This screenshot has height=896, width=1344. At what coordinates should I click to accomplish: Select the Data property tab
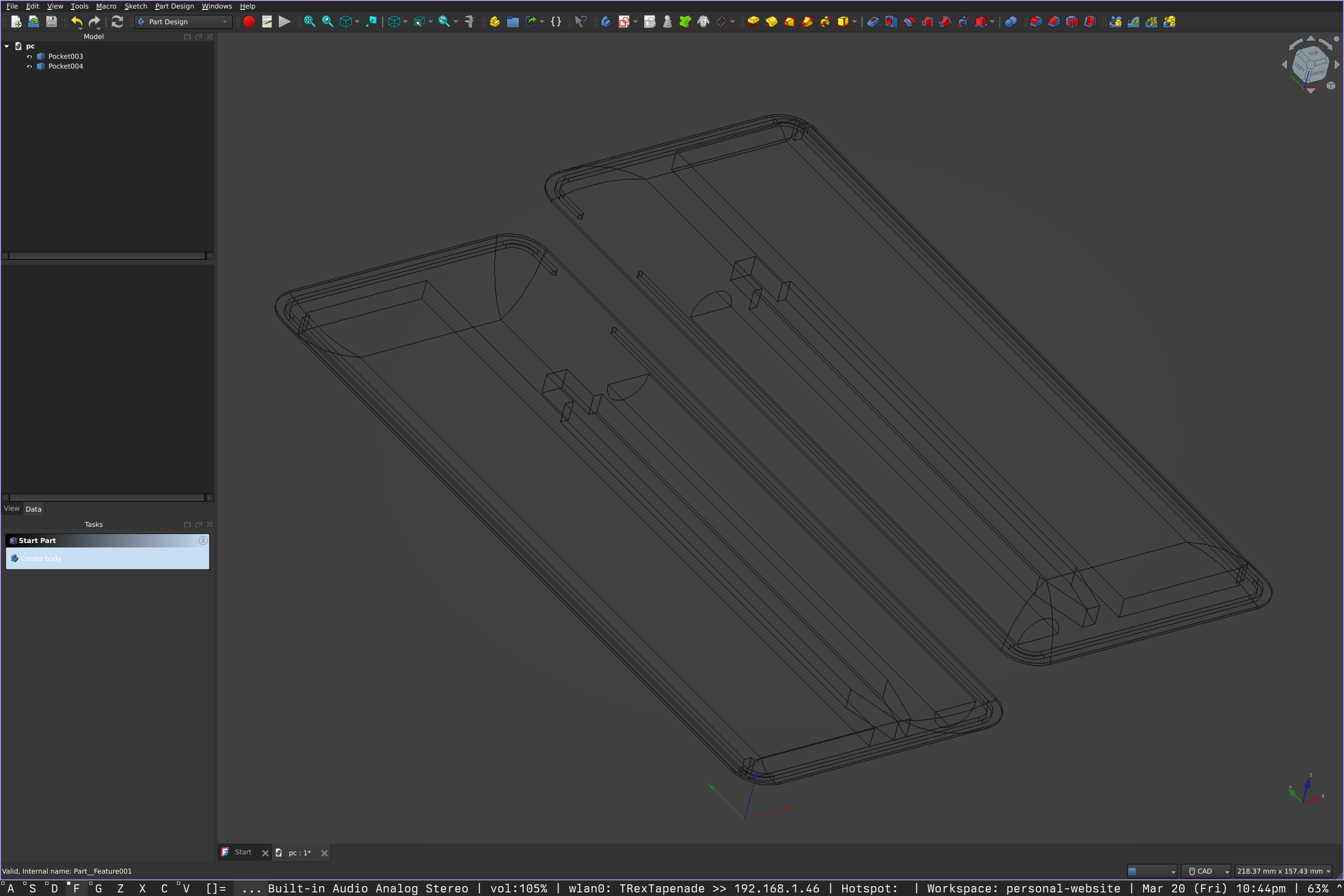coord(33,508)
